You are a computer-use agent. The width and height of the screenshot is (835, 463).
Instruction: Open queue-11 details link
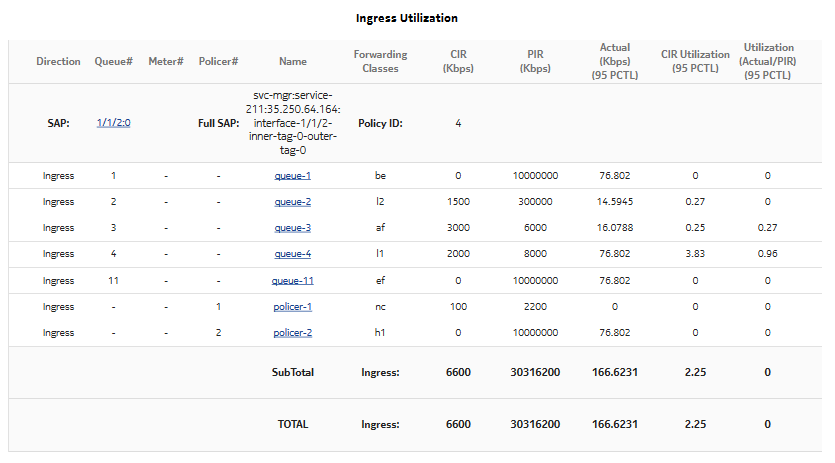point(293,281)
